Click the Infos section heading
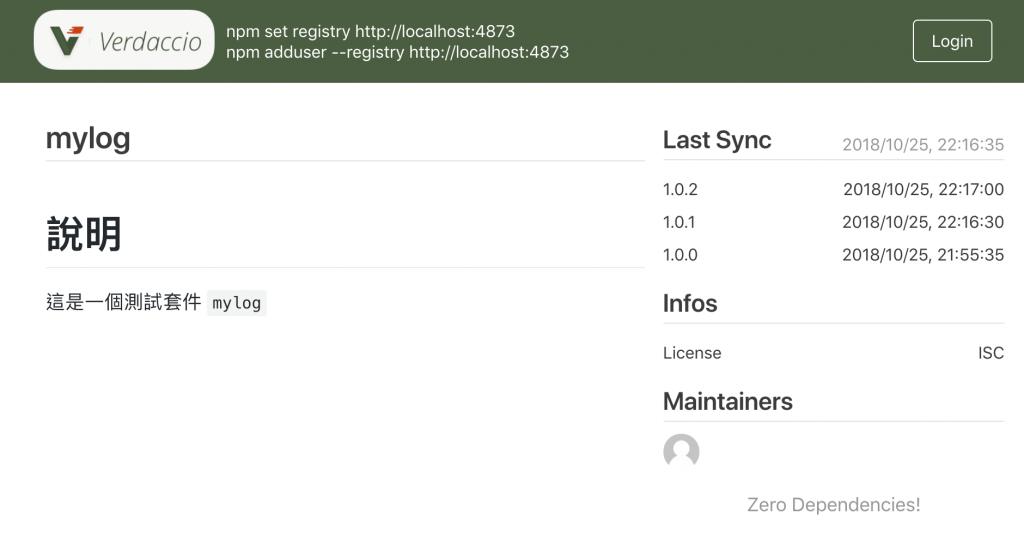 coord(690,303)
